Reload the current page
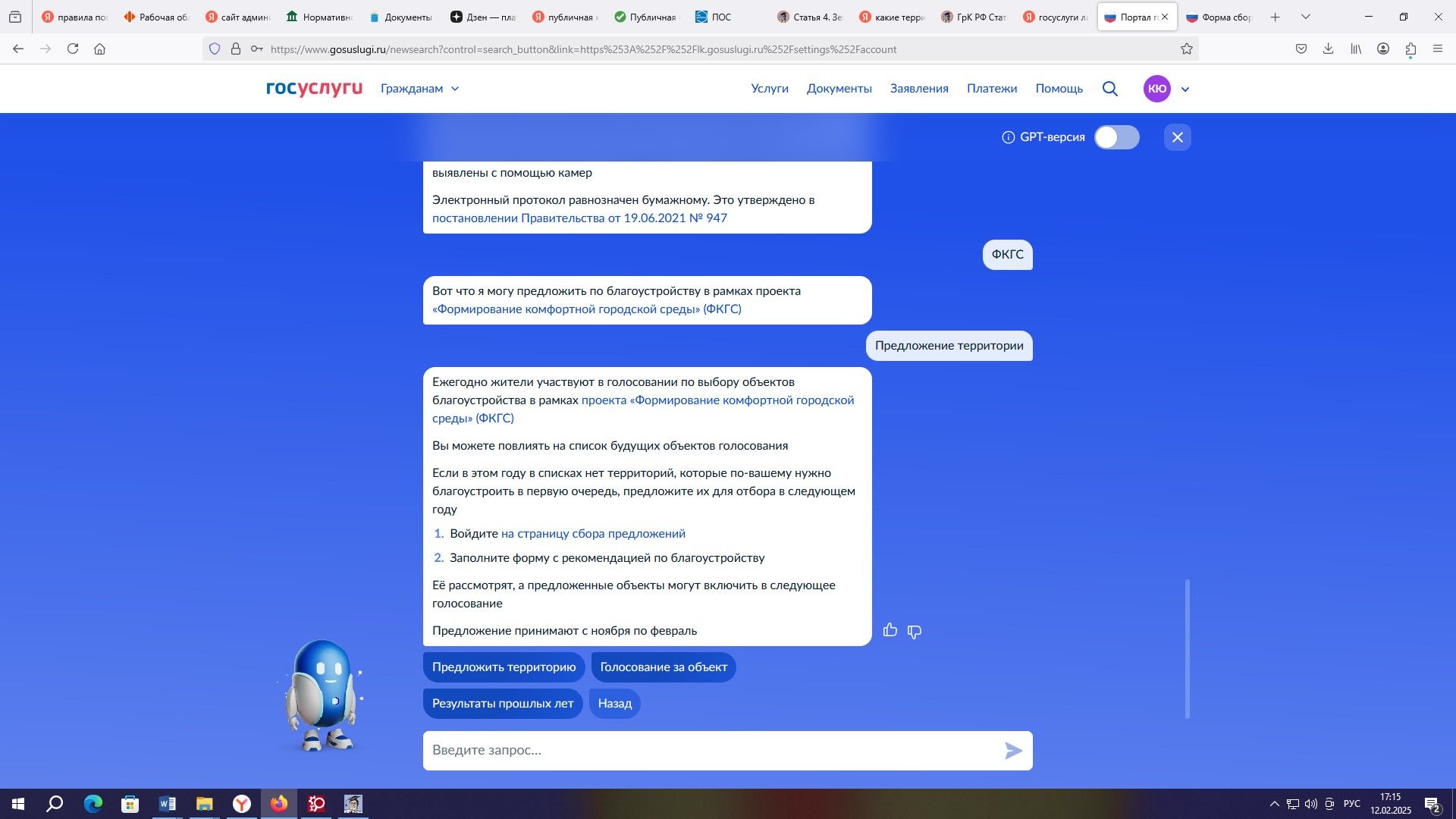1456x819 pixels. click(73, 49)
